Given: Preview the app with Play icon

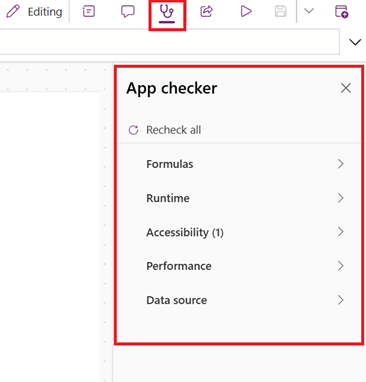Looking at the screenshot, I should (246, 12).
